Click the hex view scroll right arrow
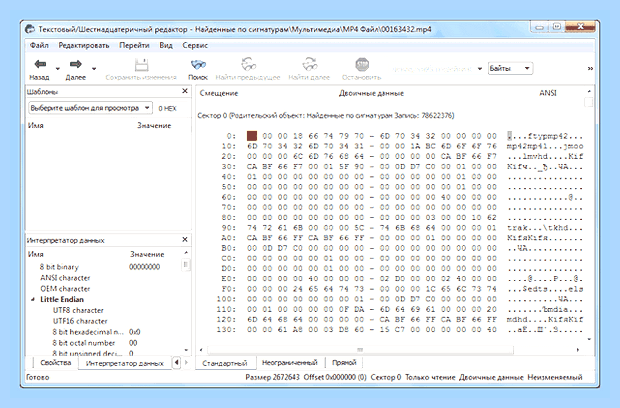 click(x=578, y=350)
